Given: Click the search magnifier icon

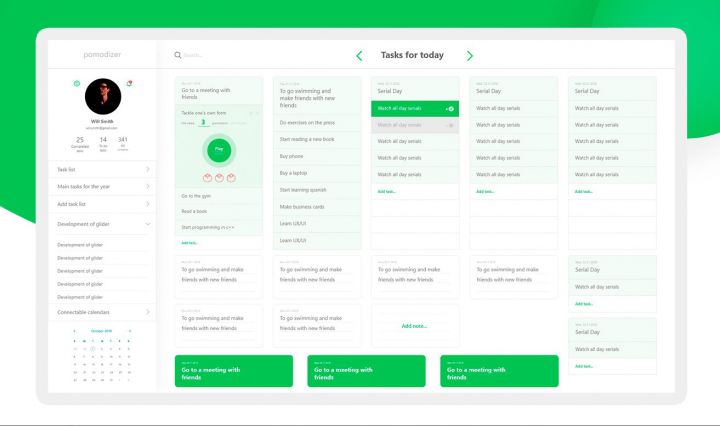Looking at the screenshot, I should point(177,55).
